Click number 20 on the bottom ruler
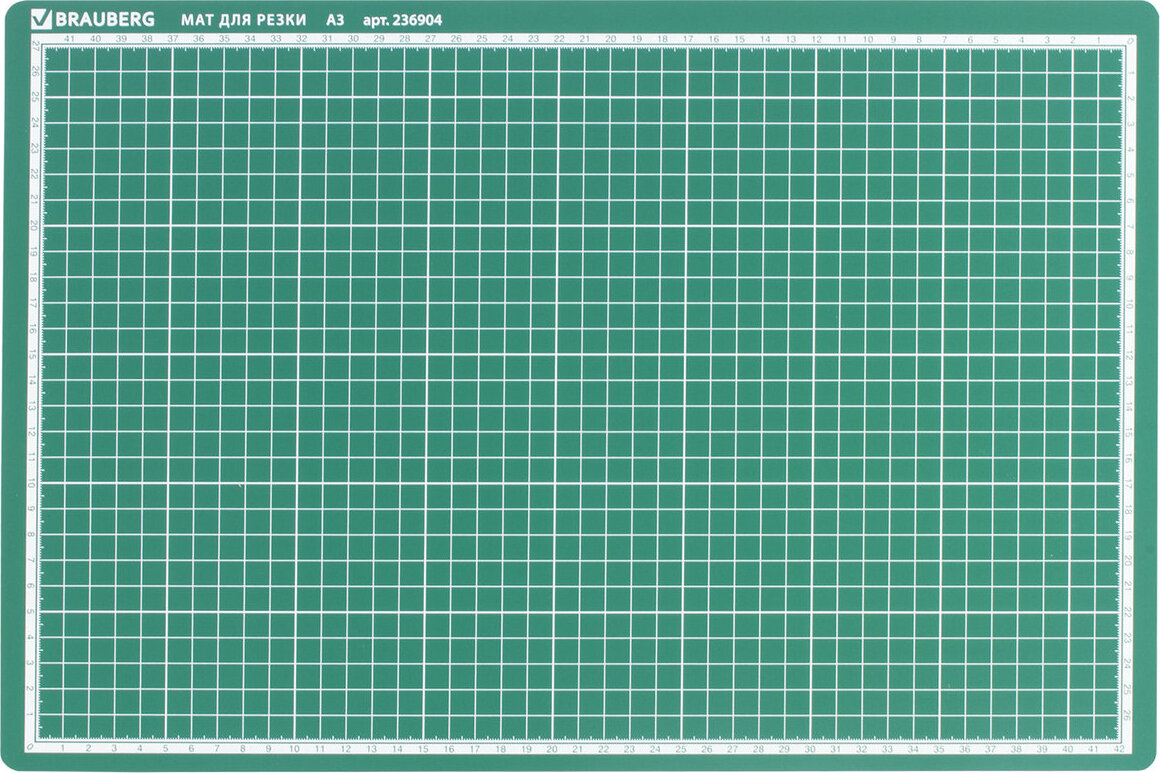 [552, 748]
